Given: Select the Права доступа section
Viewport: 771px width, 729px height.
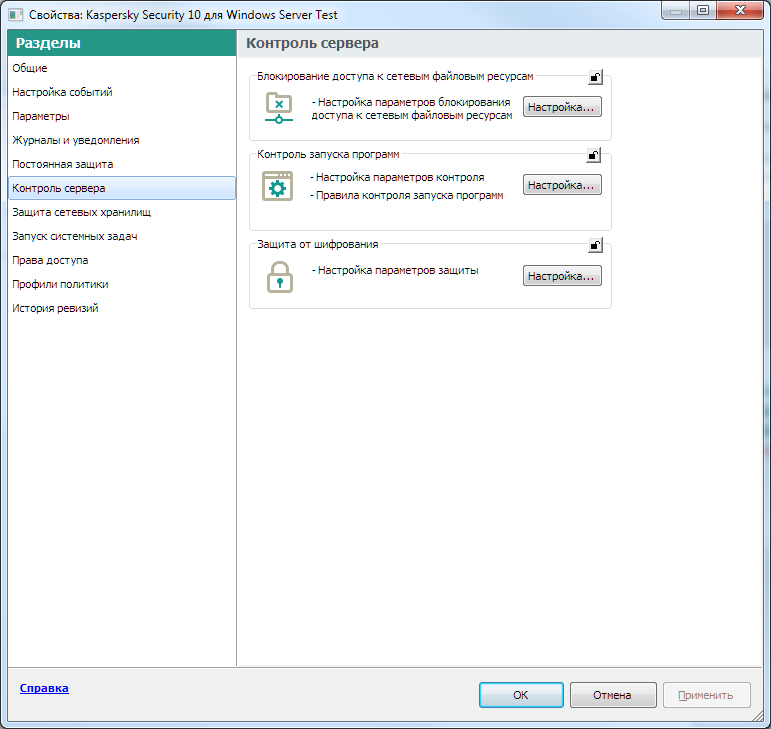Looking at the screenshot, I should click(121, 261).
